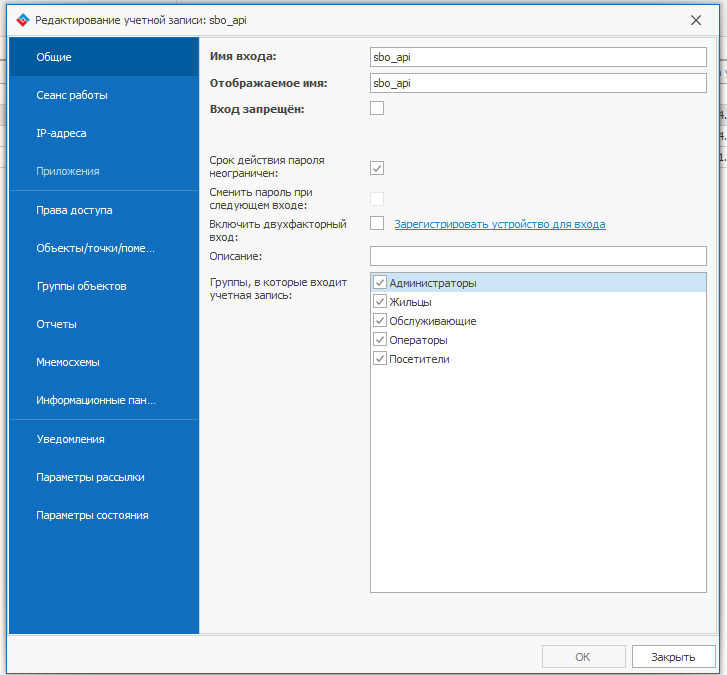This screenshot has height=675, width=727.
Task: Click 'Зарегистрировать устройство для входа' link
Action: coord(499,224)
